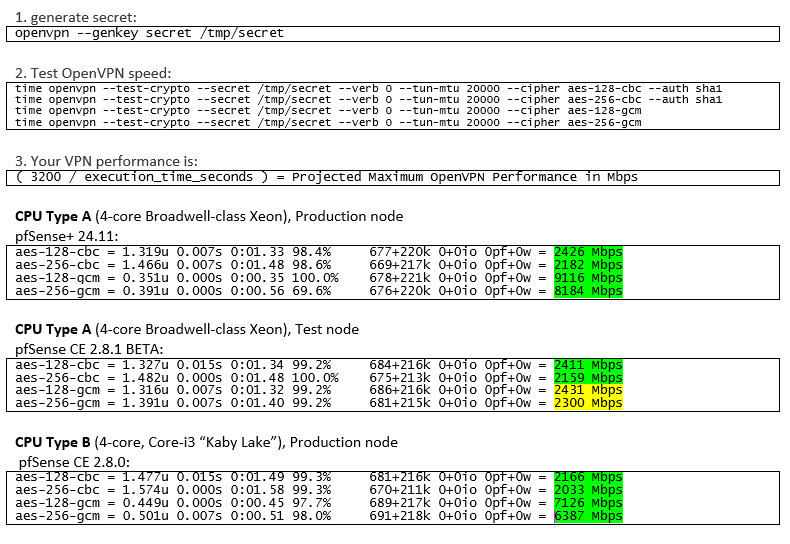Image resolution: width=790 pixels, height=544 pixels.
Task: Click the 'CPU Type B' Kaby Lake heading
Action: 207,442
